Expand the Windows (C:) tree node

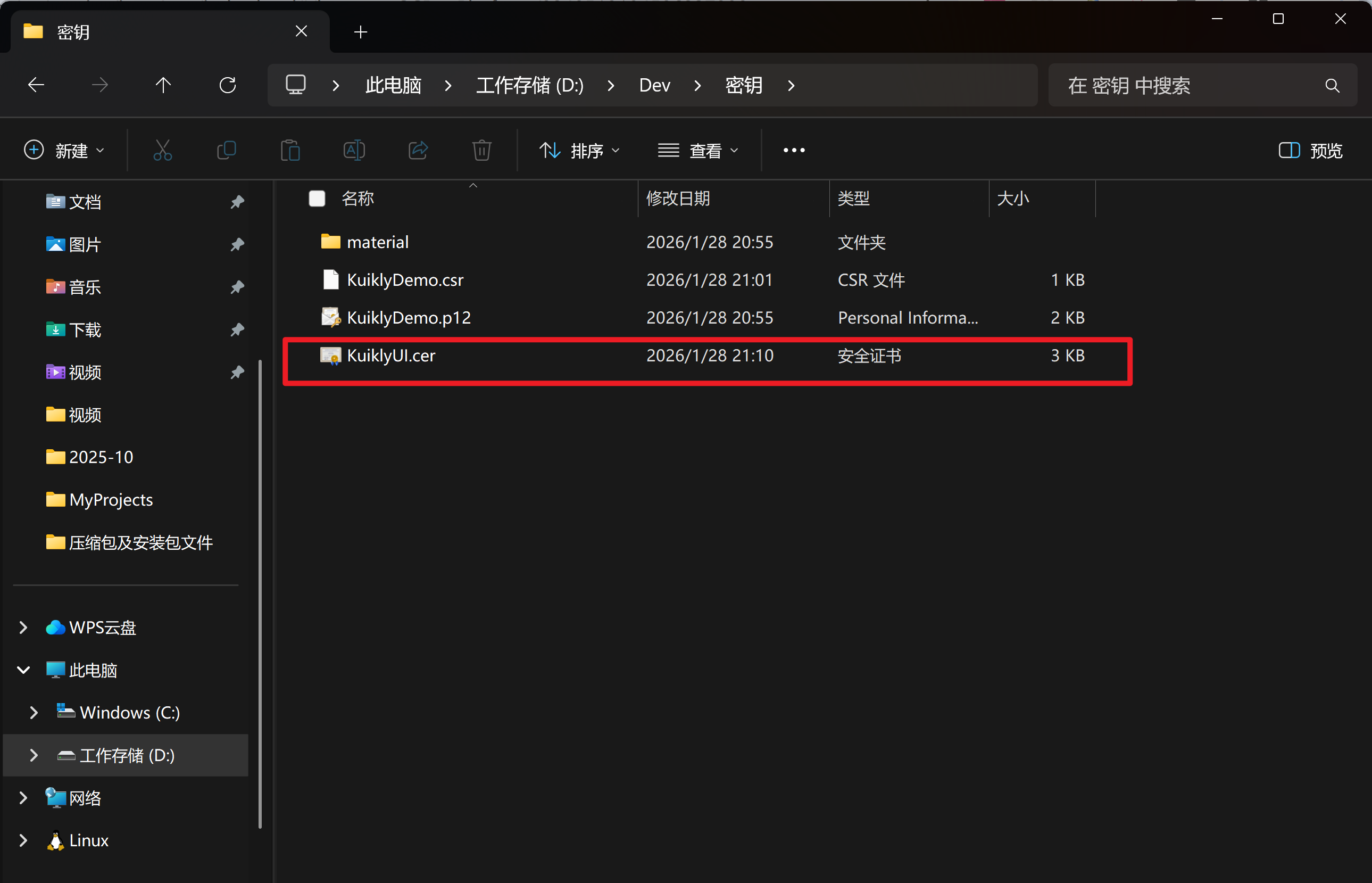pyautogui.click(x=34, y=712)
